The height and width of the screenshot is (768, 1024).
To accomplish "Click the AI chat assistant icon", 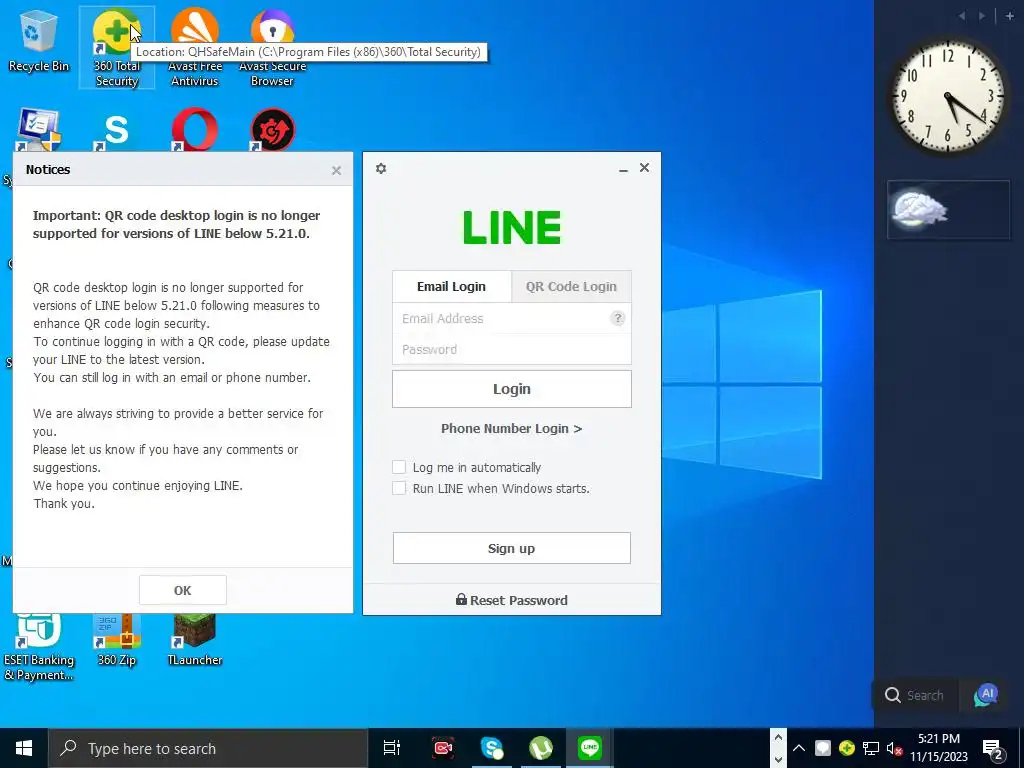I will (x=985, y=696).
